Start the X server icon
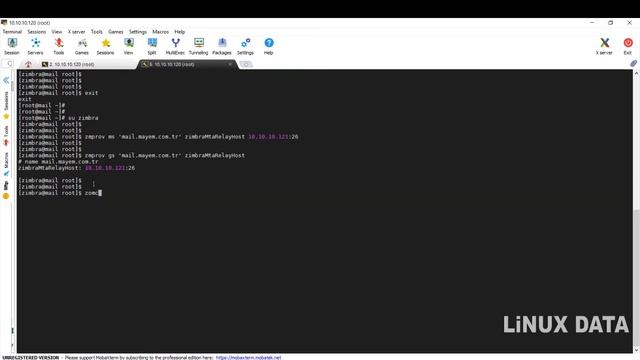This screenshot has height=360, width=640. pyautogui.click(x=604, y=46)
